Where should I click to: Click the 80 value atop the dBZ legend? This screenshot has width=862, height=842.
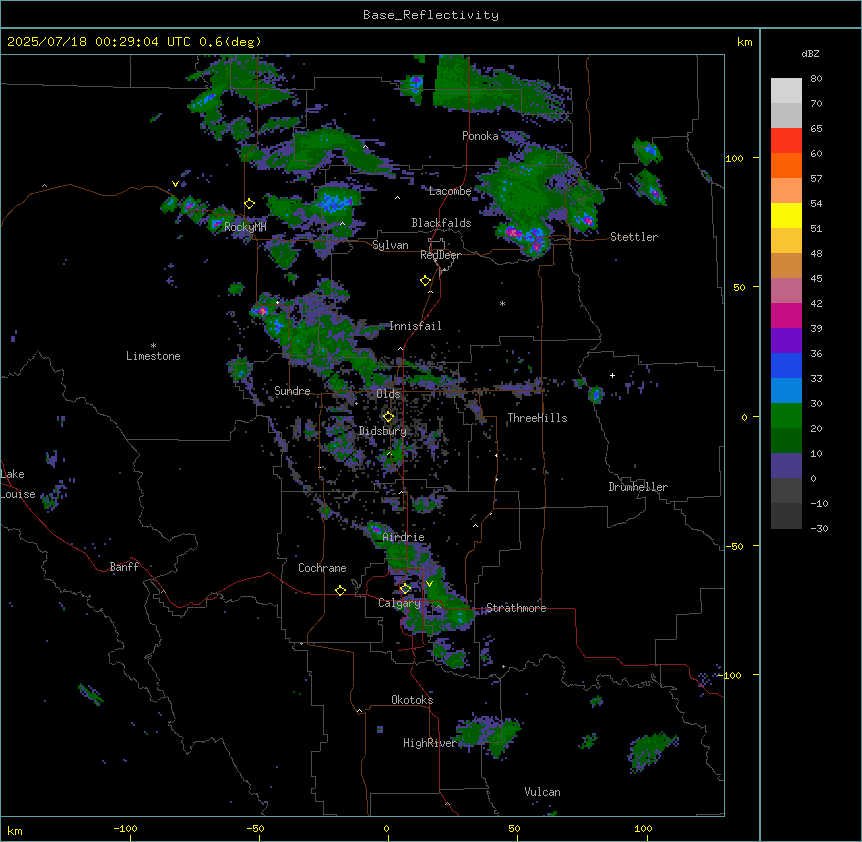tap(816, 79)
